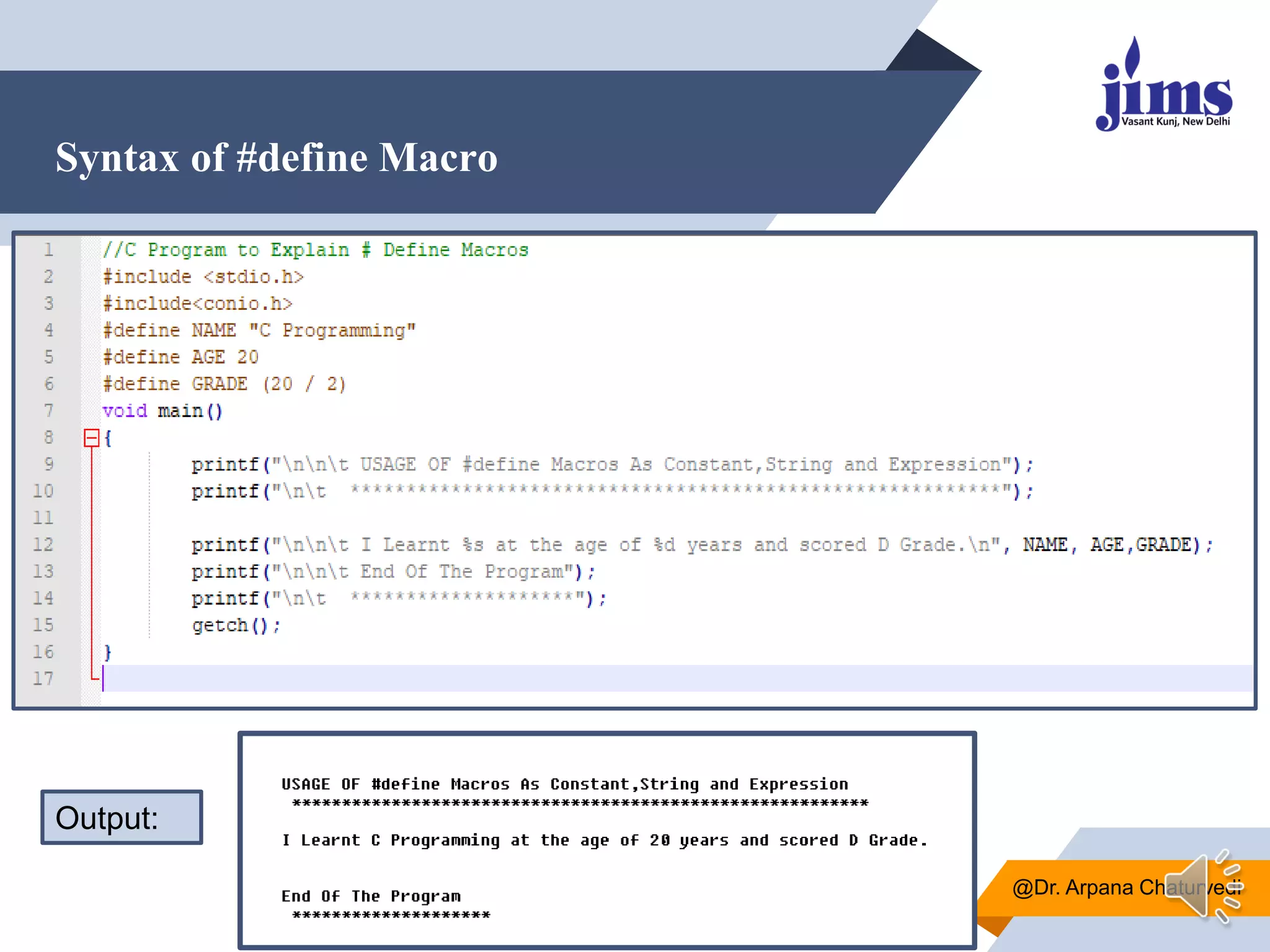1270x952 pixels.
Task: Collapse the main function fold marker
Action: tap(91, 438)
